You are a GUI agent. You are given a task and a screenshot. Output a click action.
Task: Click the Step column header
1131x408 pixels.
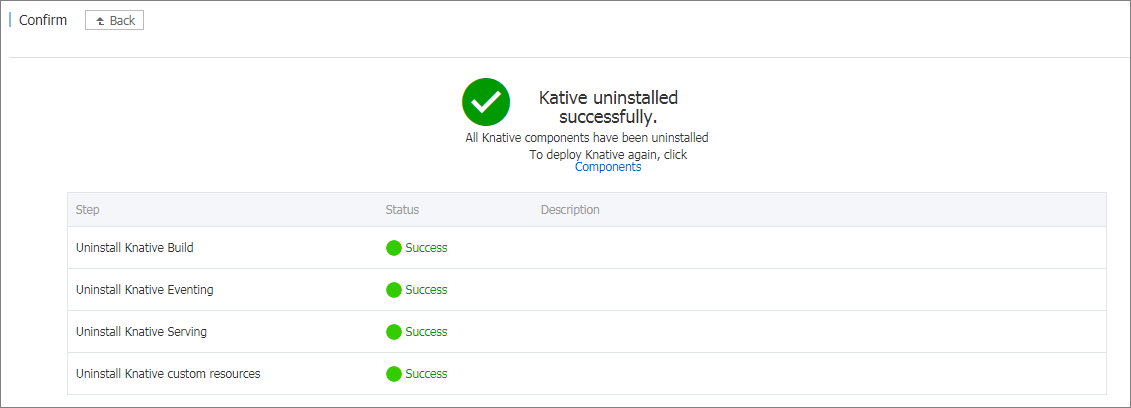(x=88, y=210)
